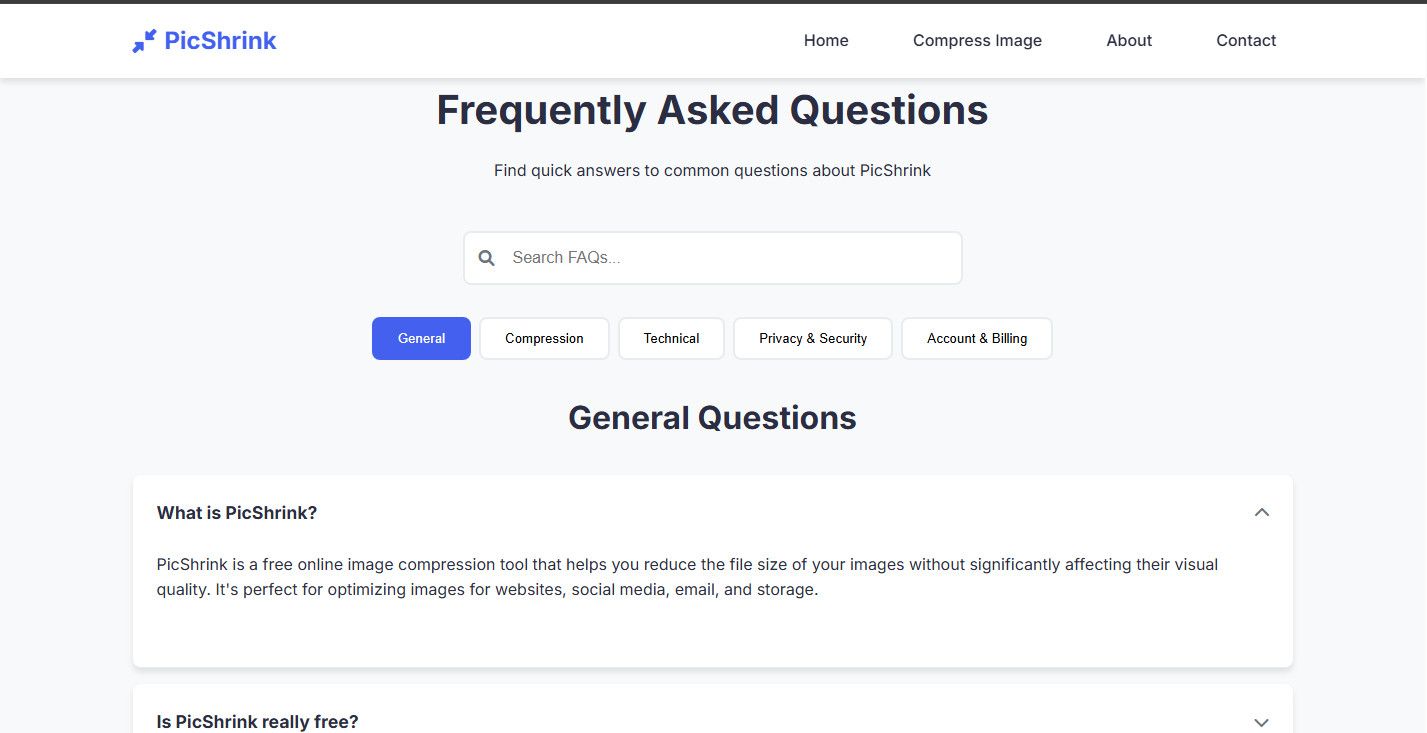Switch to the Compression category tab
This screenshot has height=733, width=1427.
tap(544, 339)
